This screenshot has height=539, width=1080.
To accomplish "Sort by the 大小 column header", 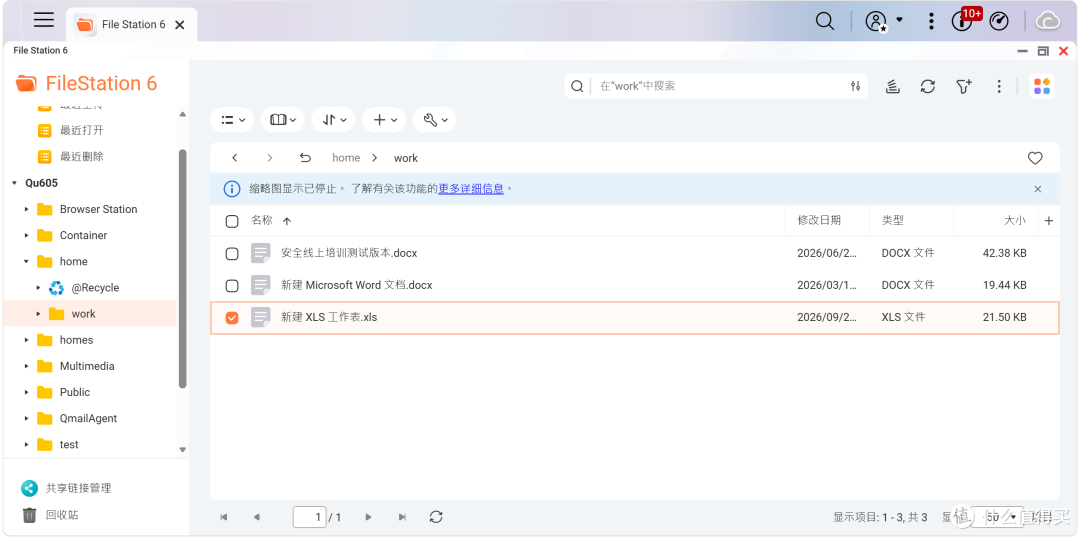I will (x=1015, y=220).
